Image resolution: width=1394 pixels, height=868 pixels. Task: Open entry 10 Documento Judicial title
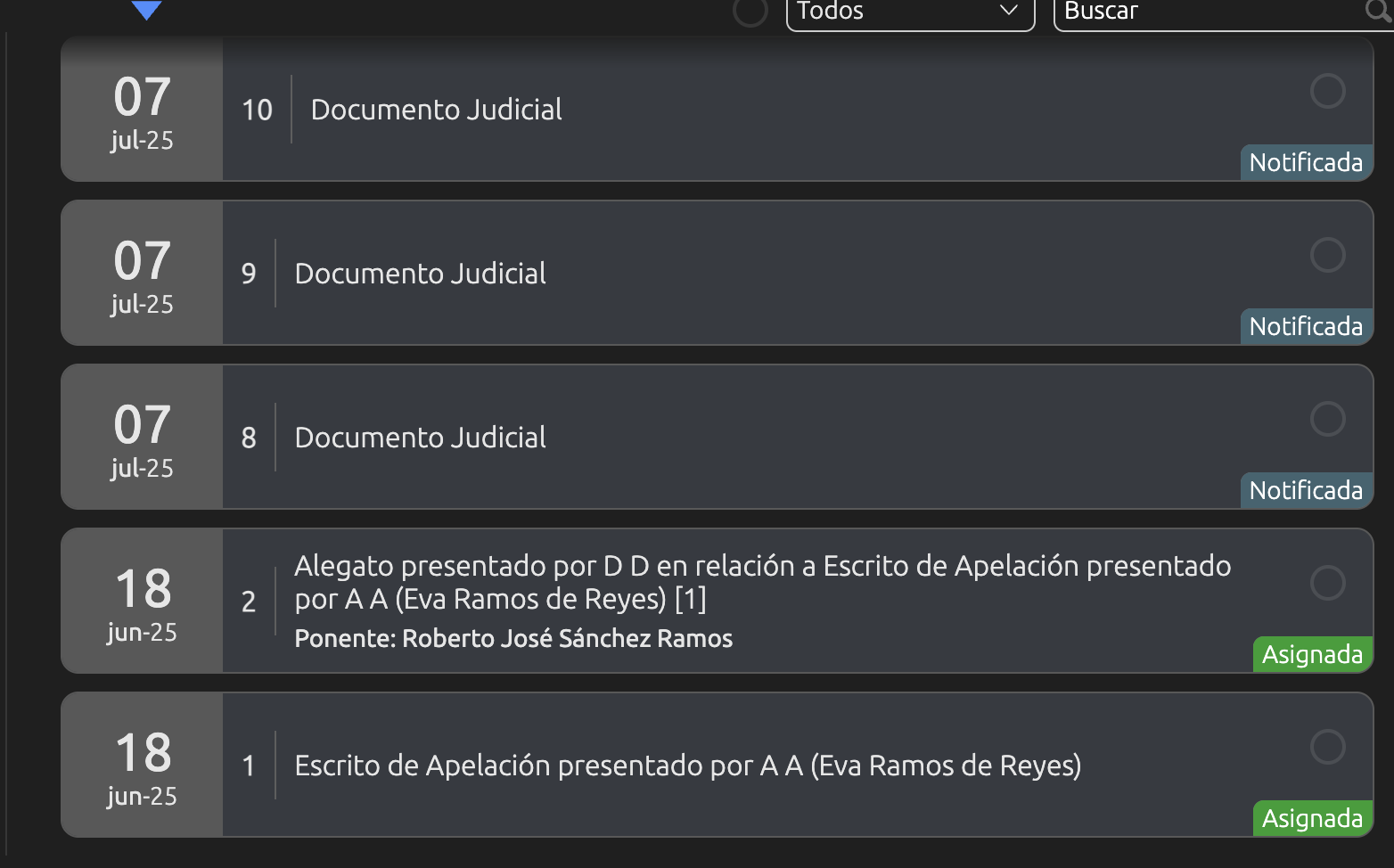tap(436, 110)
